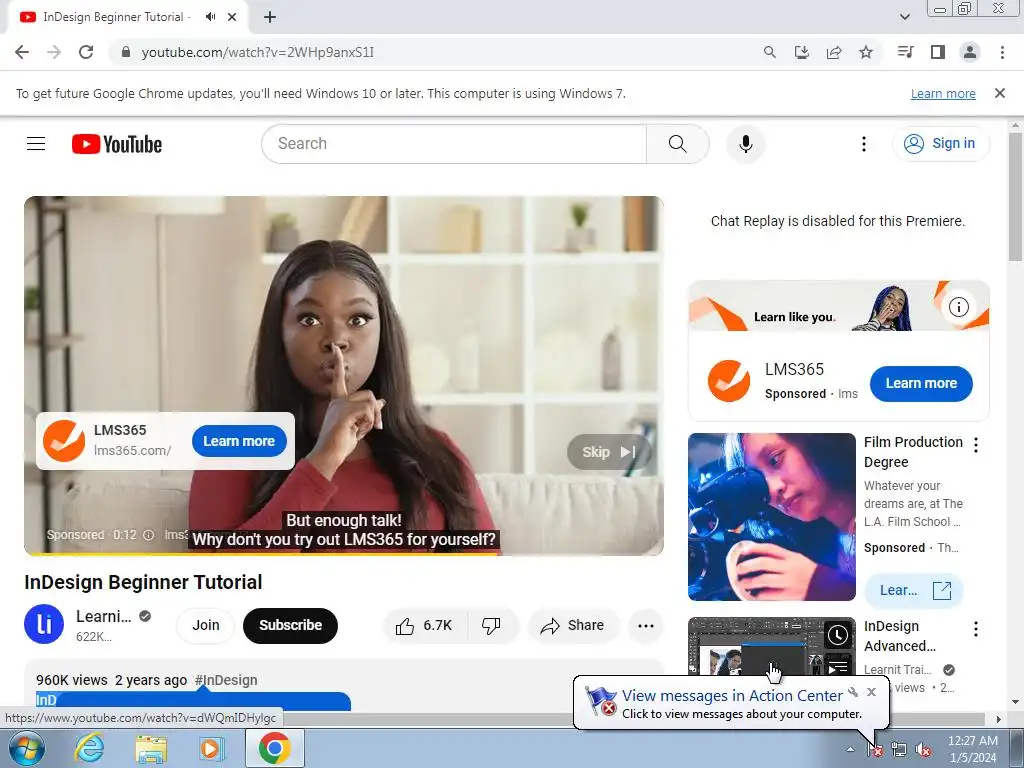Open media controls icon in Chrome toolbar
This screenshot has height=768, width=1024.
click(905, 52)
